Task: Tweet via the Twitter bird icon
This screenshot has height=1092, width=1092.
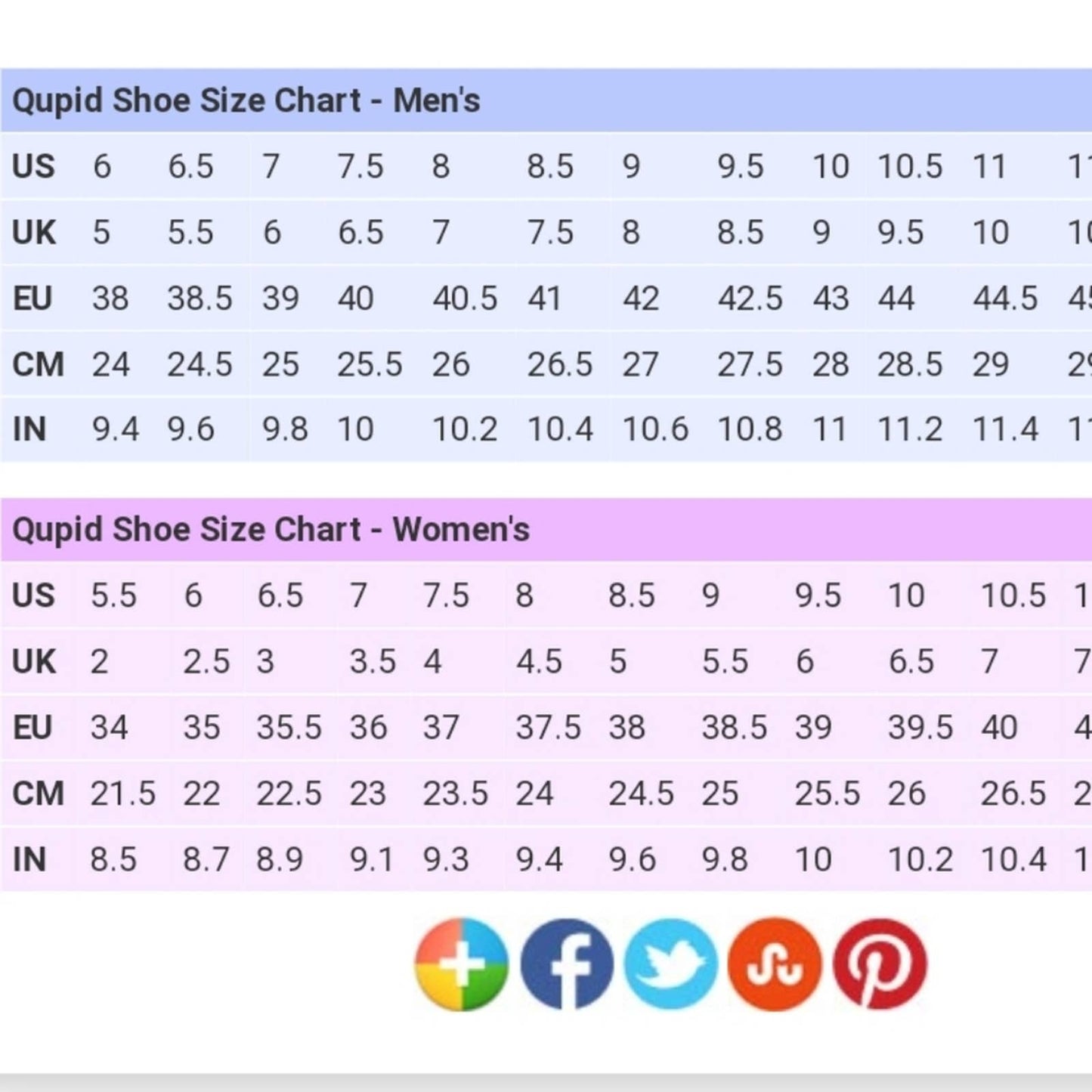Action: click(670, 964)
